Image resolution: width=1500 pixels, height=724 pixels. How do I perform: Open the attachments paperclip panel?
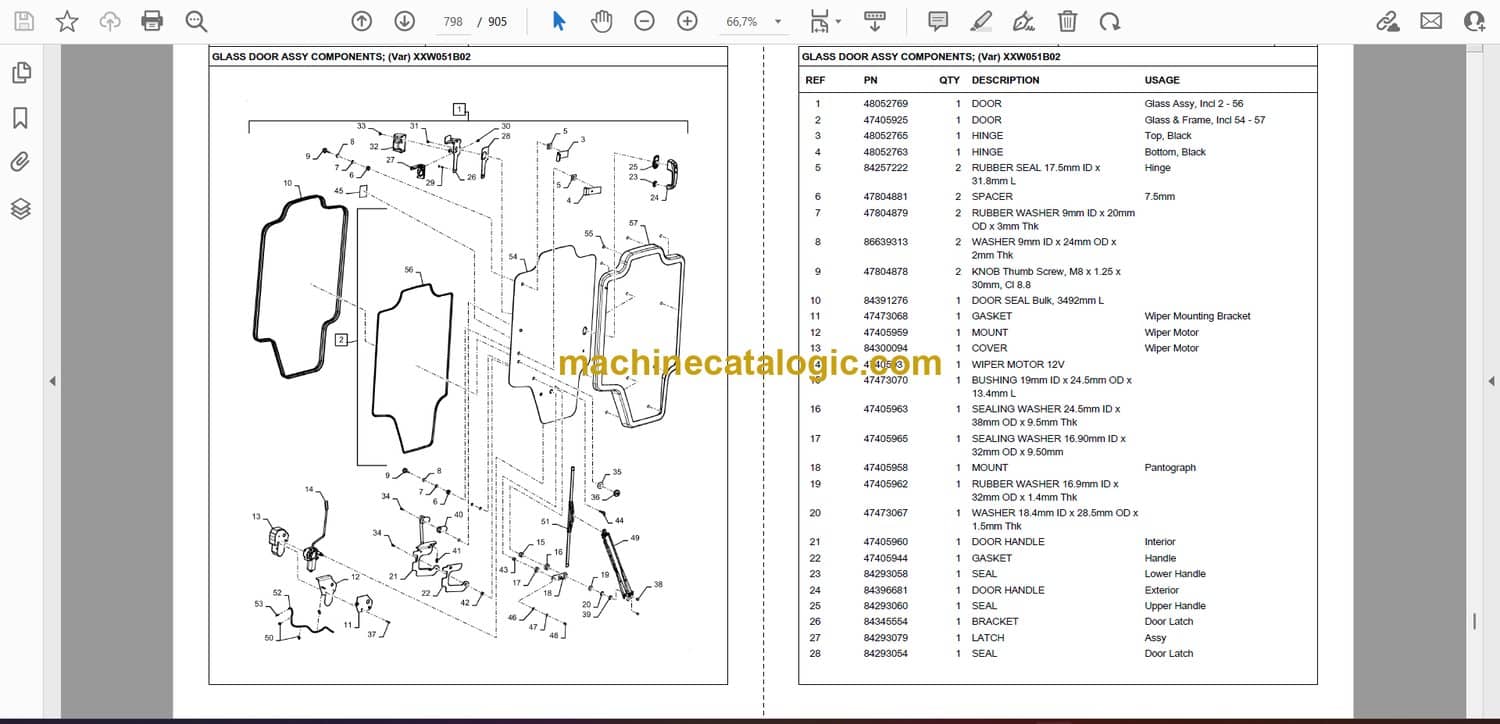[x=21, y=162]
